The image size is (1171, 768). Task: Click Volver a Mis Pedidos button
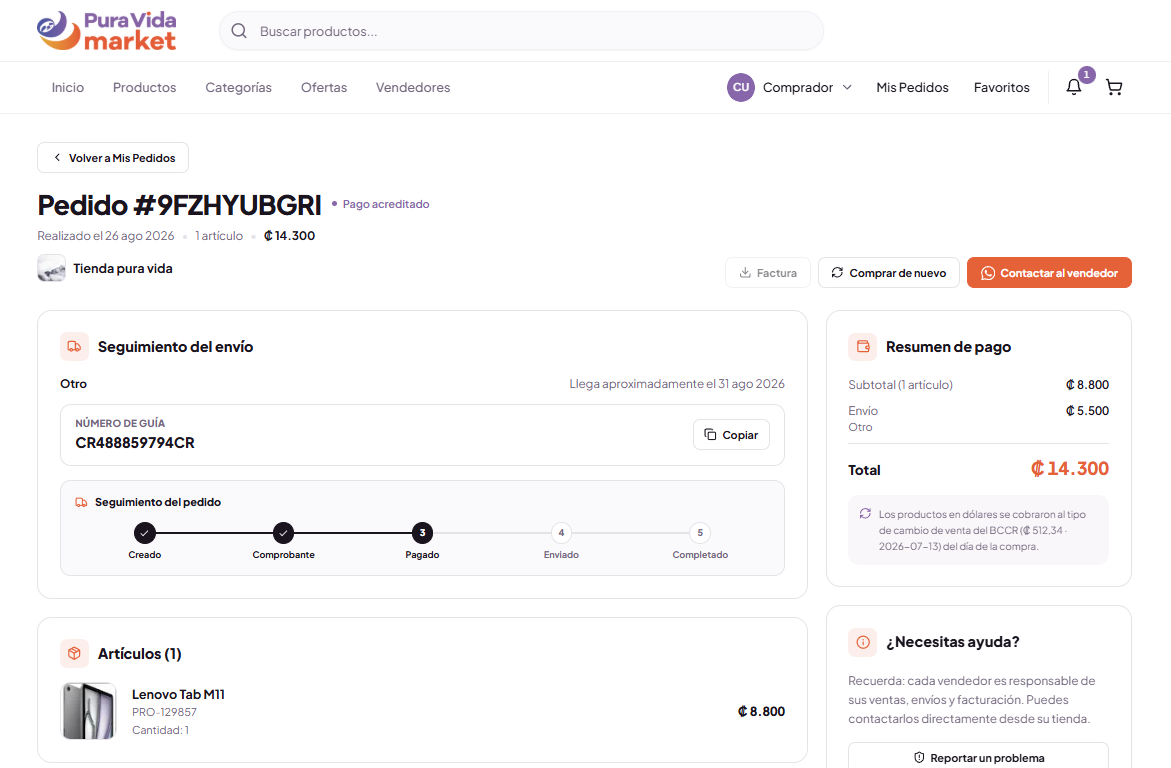pos(113,158)
